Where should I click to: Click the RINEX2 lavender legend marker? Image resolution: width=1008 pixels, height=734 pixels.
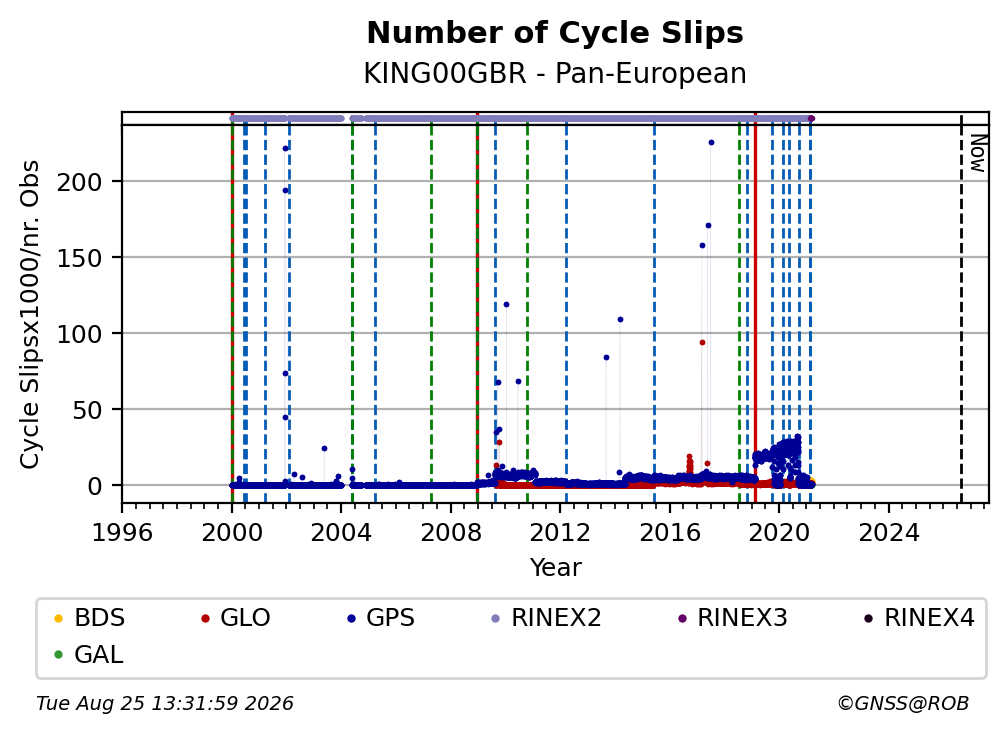pos(496,618)
